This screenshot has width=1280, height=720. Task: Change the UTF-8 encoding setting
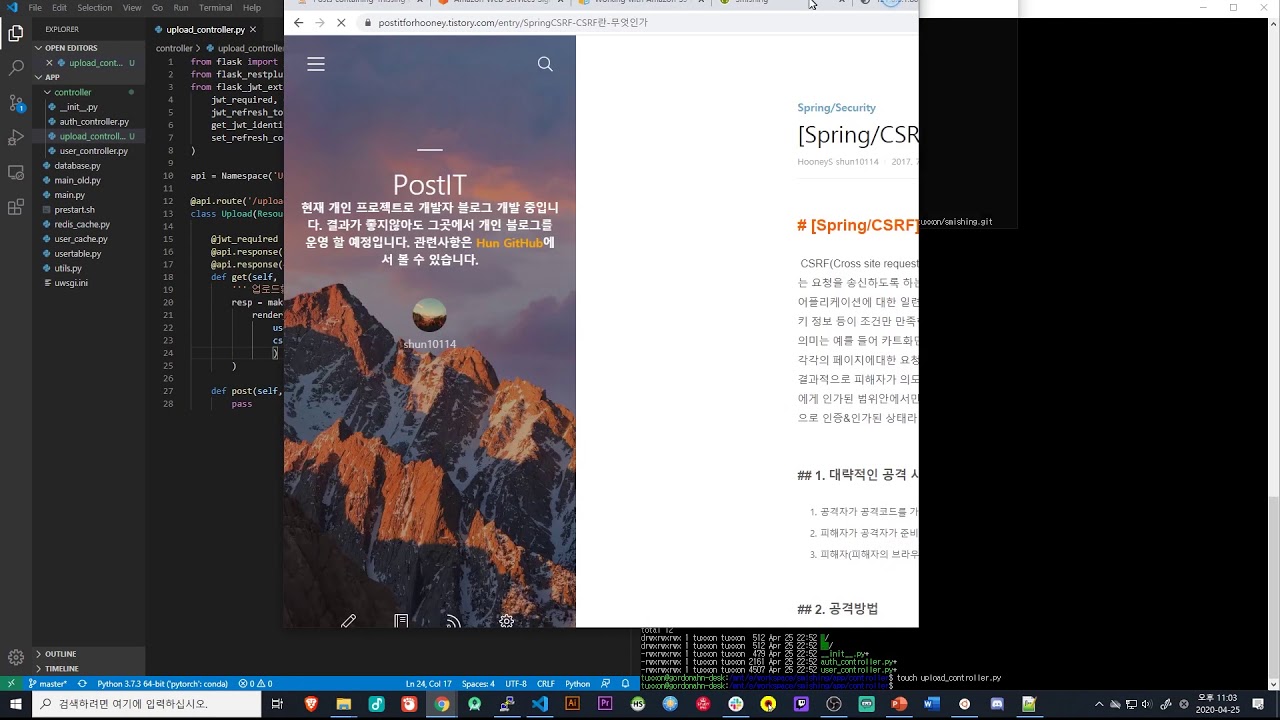coord(515,684)
